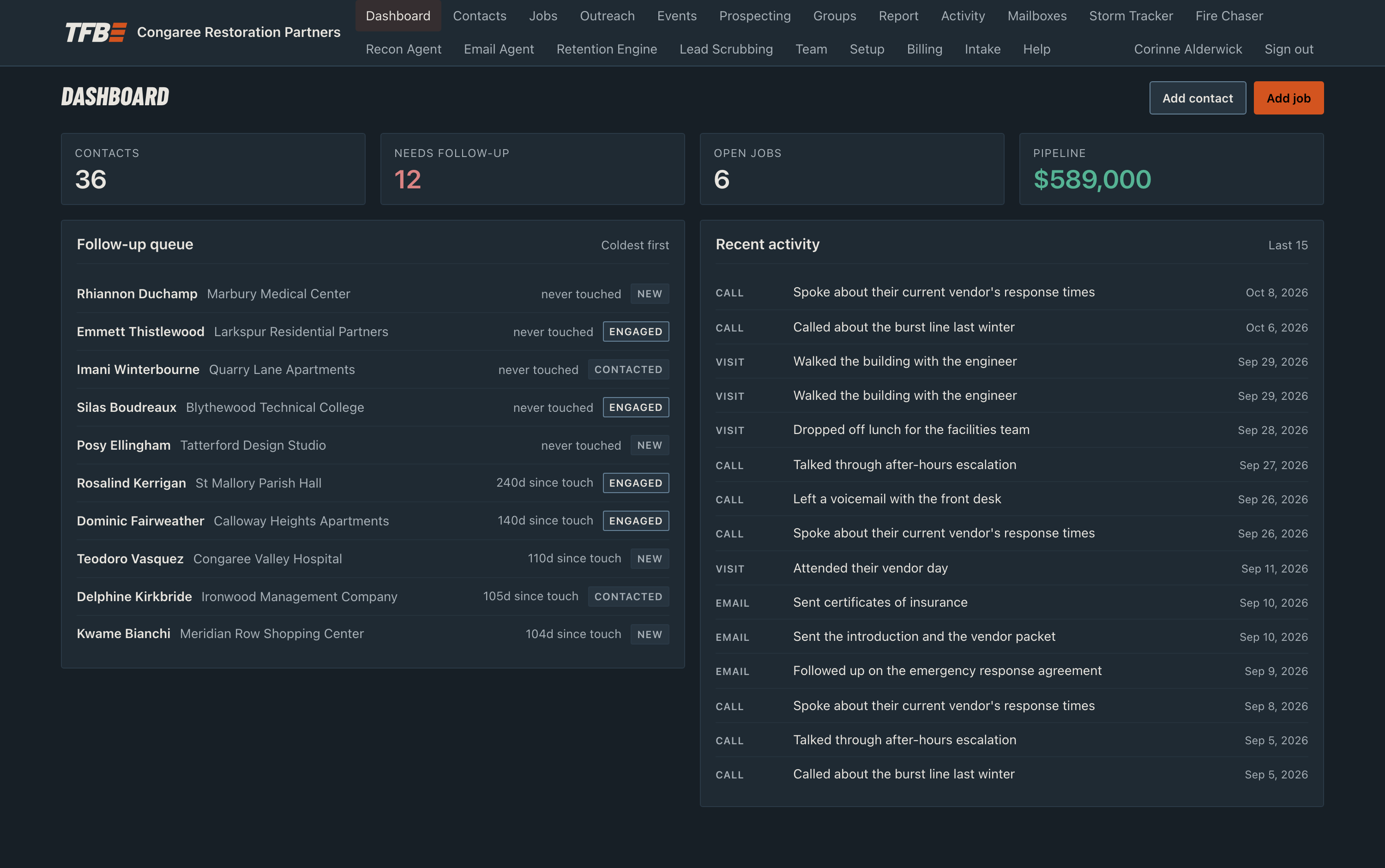Open the Needs Follow-up stat card
1385x868 pixels.
coord(532,169)
